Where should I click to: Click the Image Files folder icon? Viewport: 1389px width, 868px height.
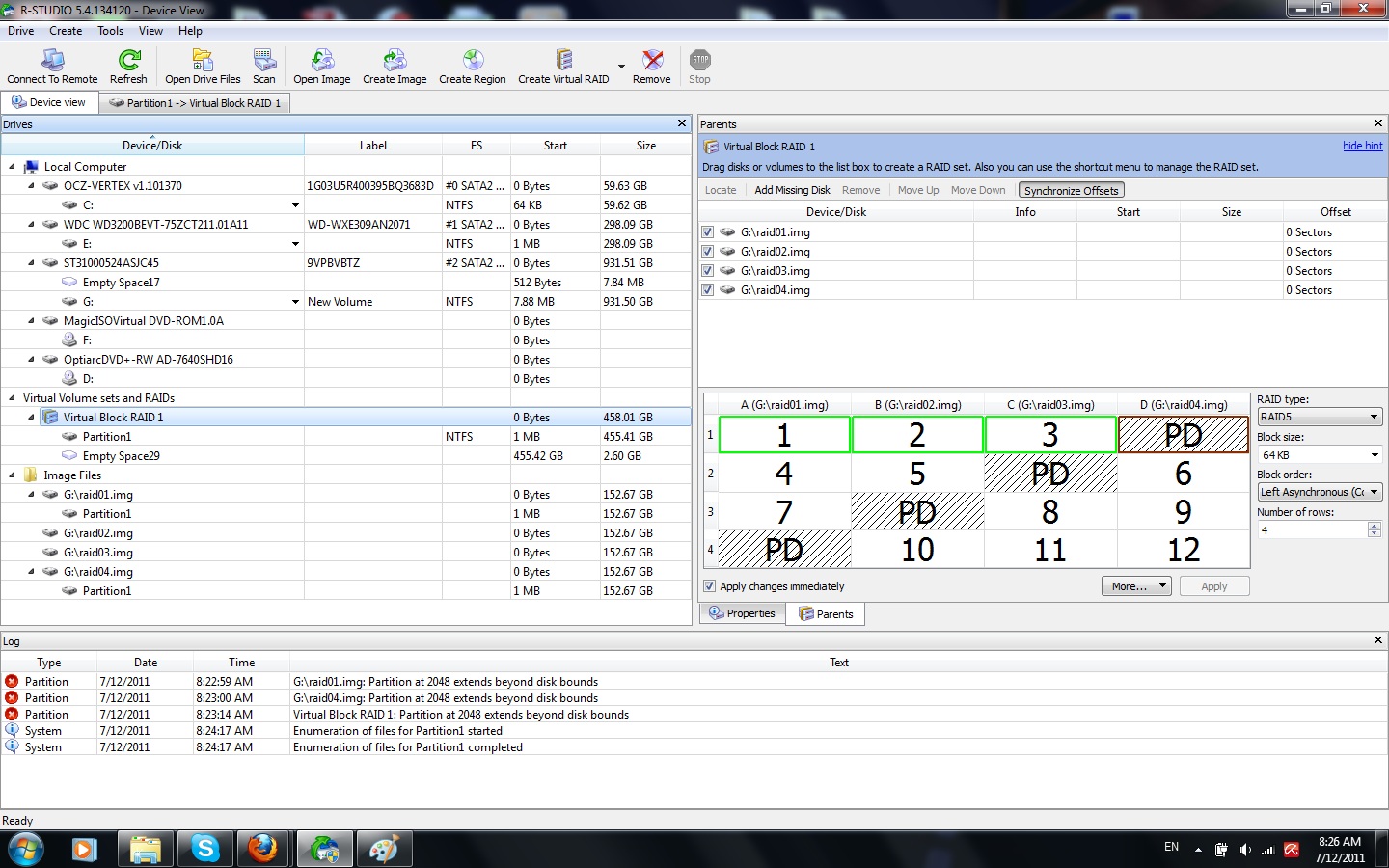(x=31, y=475)
